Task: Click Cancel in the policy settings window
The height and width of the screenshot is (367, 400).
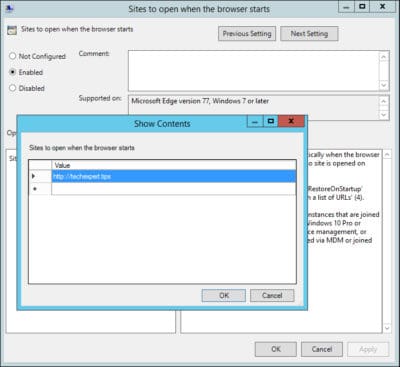Action: (322, 349)
